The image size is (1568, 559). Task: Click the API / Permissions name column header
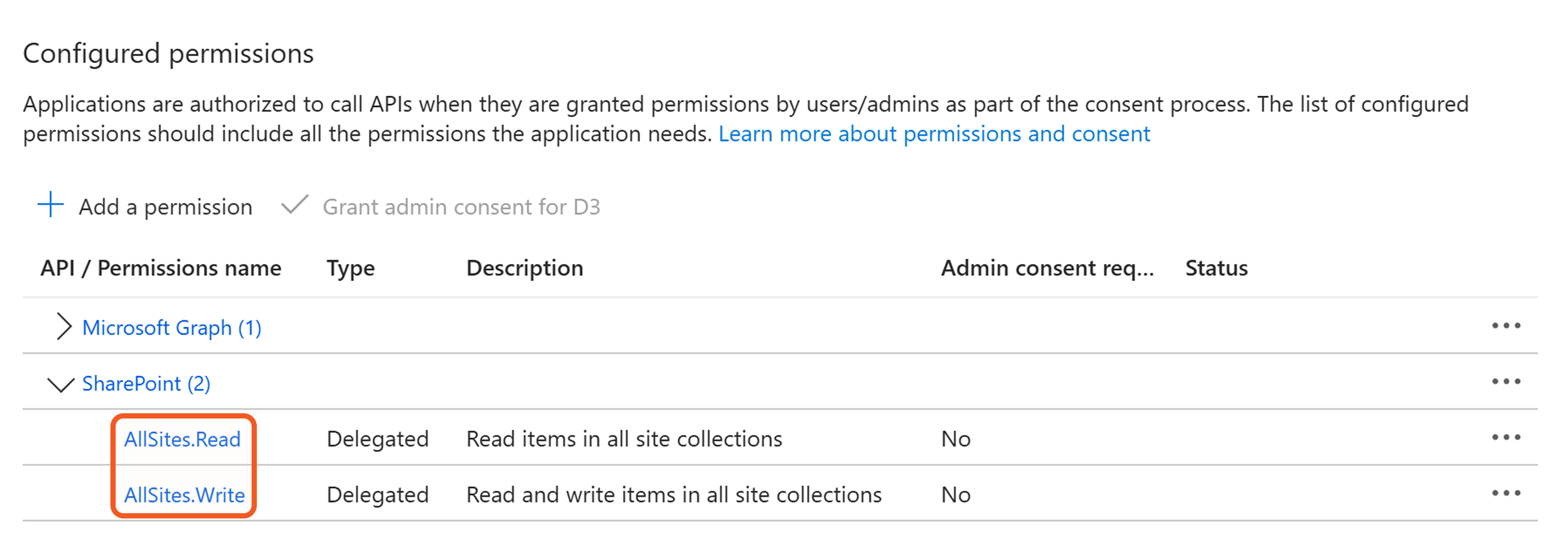[160, 268]
